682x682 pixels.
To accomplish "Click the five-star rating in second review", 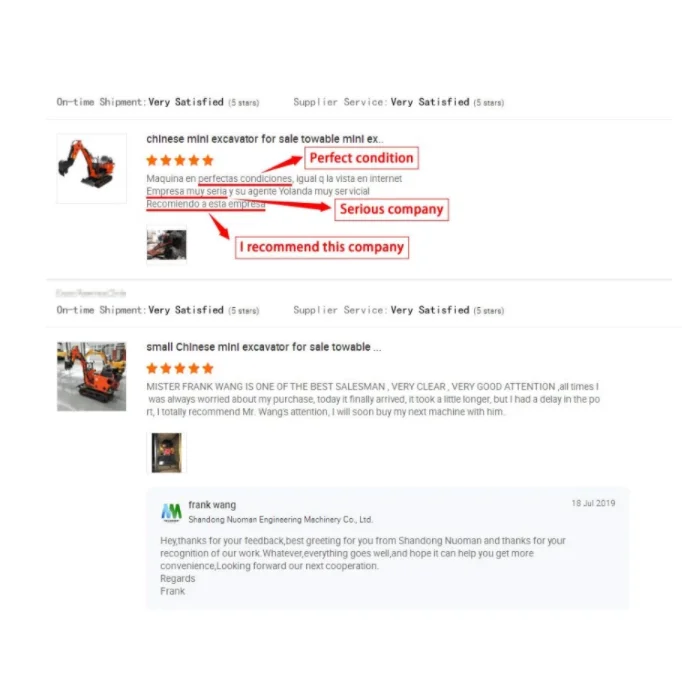I will [180, 369].
